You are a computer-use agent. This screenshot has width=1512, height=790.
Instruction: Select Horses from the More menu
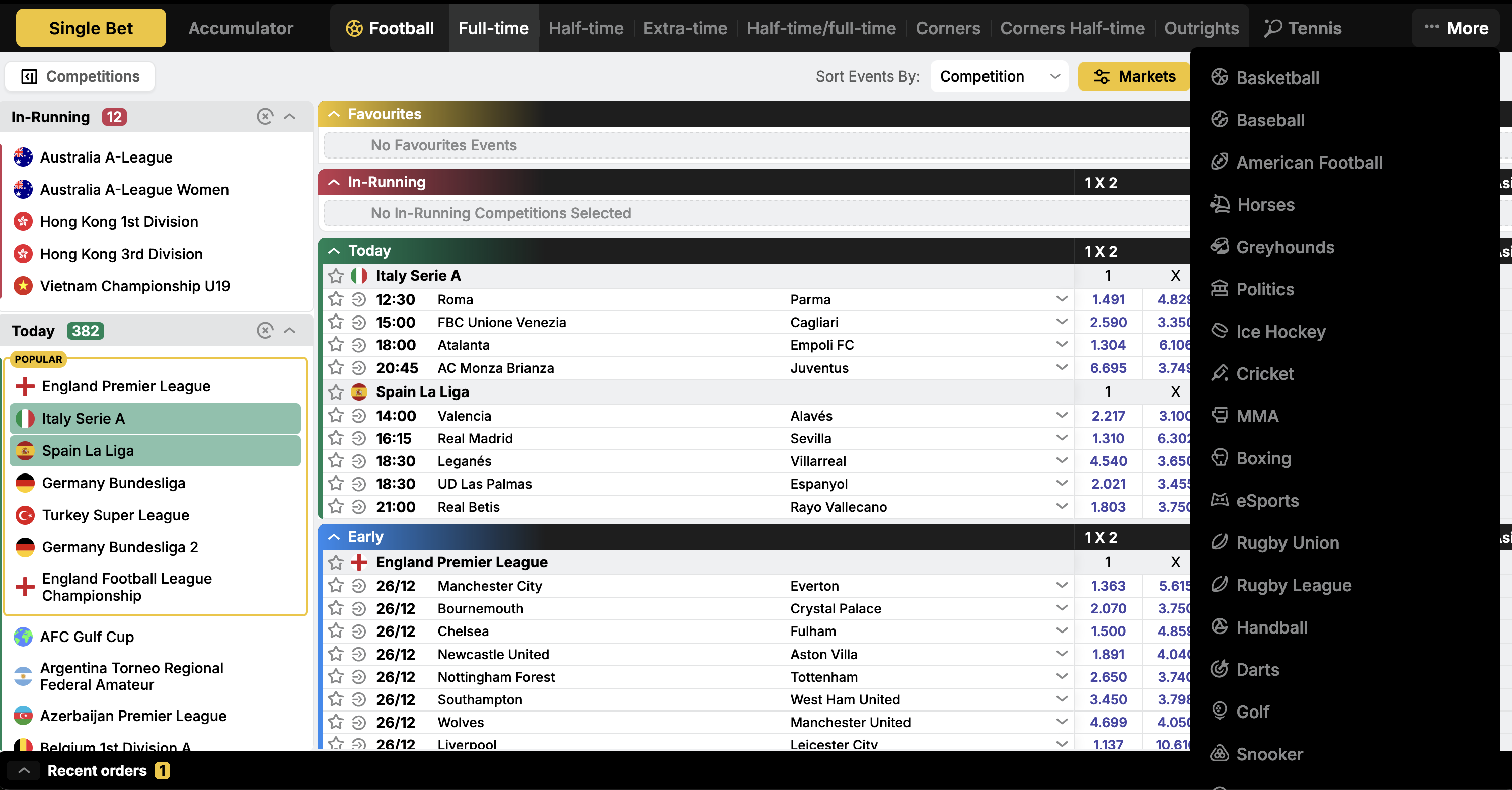click(x=1265, y=204)
